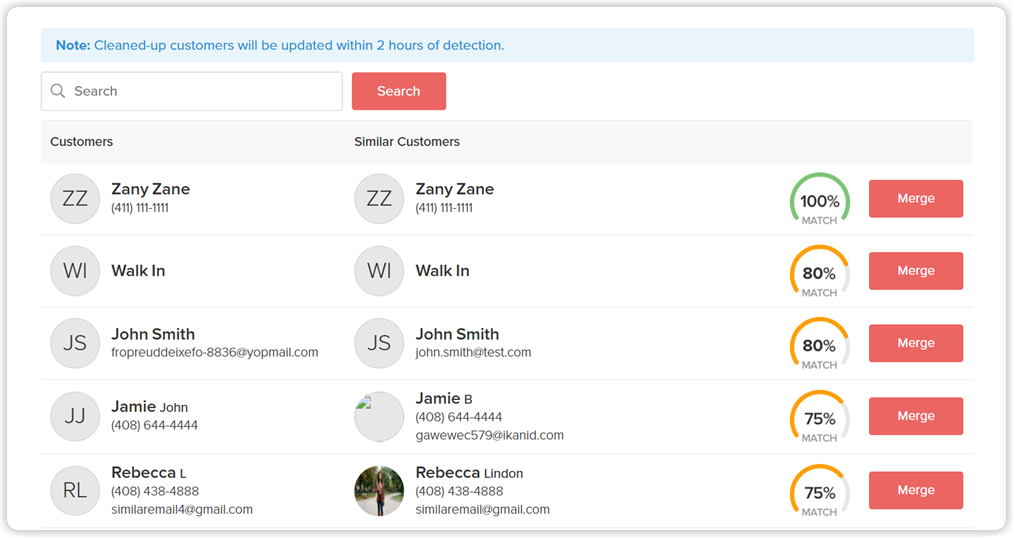
Task: Open ZZ avatar in Similar Customers column
Action: click(379, 199)
